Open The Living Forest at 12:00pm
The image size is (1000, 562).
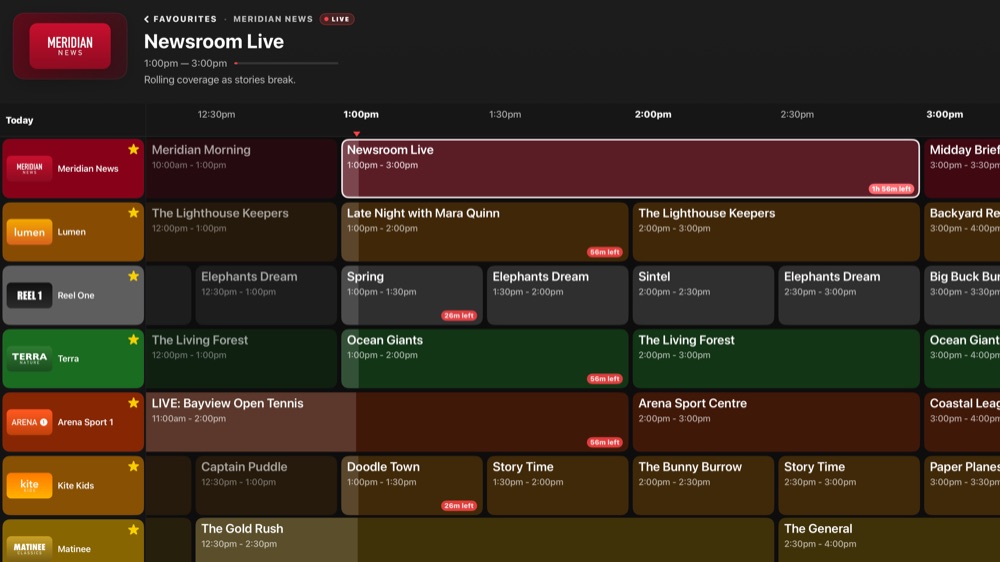coord(241,359)
